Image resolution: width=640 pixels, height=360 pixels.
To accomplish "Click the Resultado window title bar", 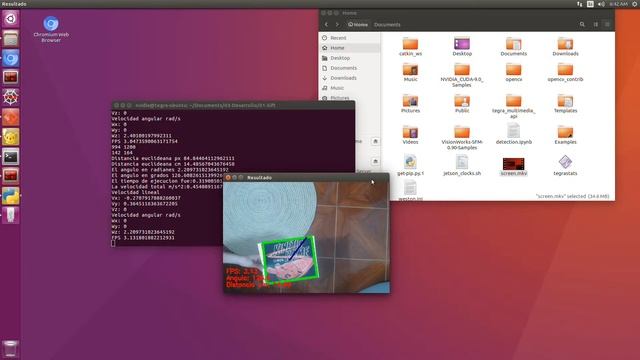I will pyautogui.click(x=307, y=178).
